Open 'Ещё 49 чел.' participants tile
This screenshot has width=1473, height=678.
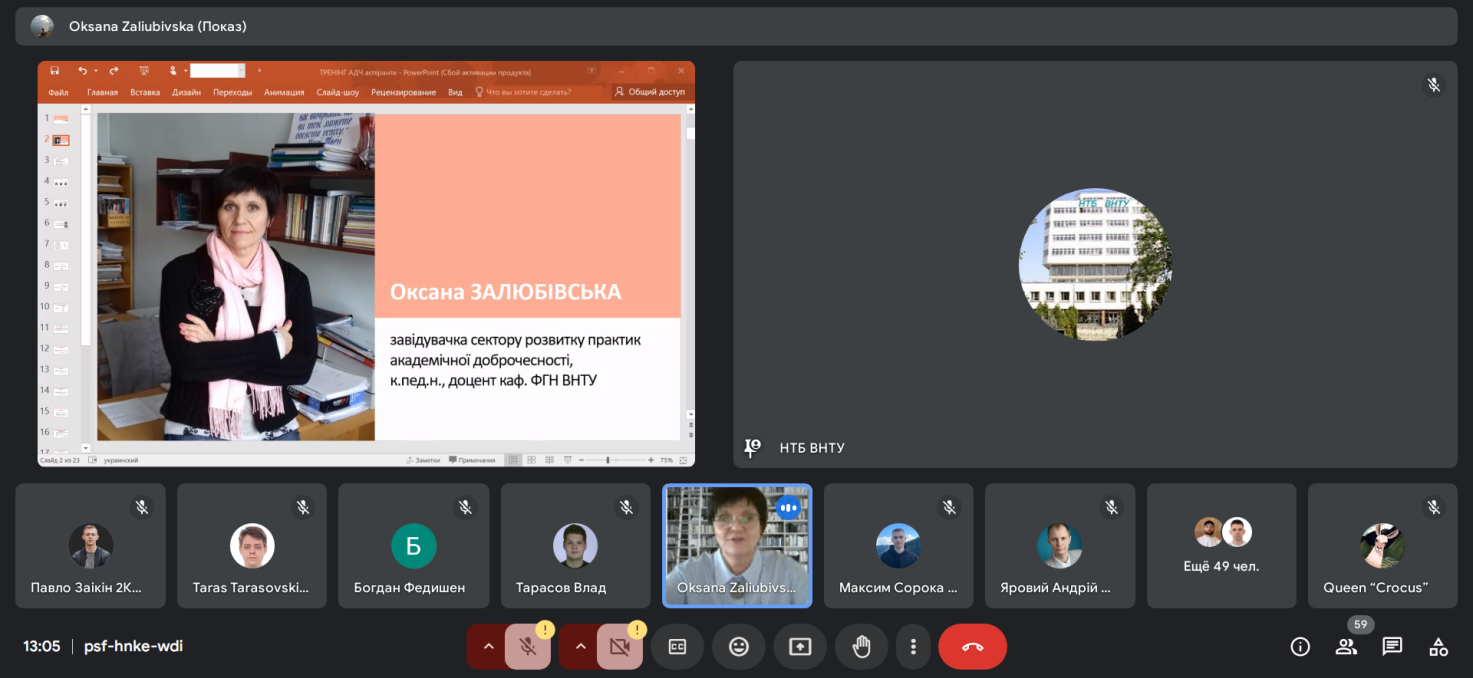1221,546
